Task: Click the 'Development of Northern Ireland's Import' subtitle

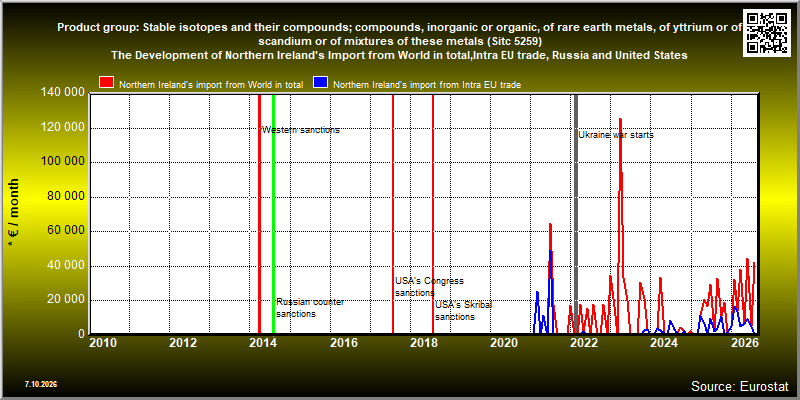Action: (x=399, y=55)
